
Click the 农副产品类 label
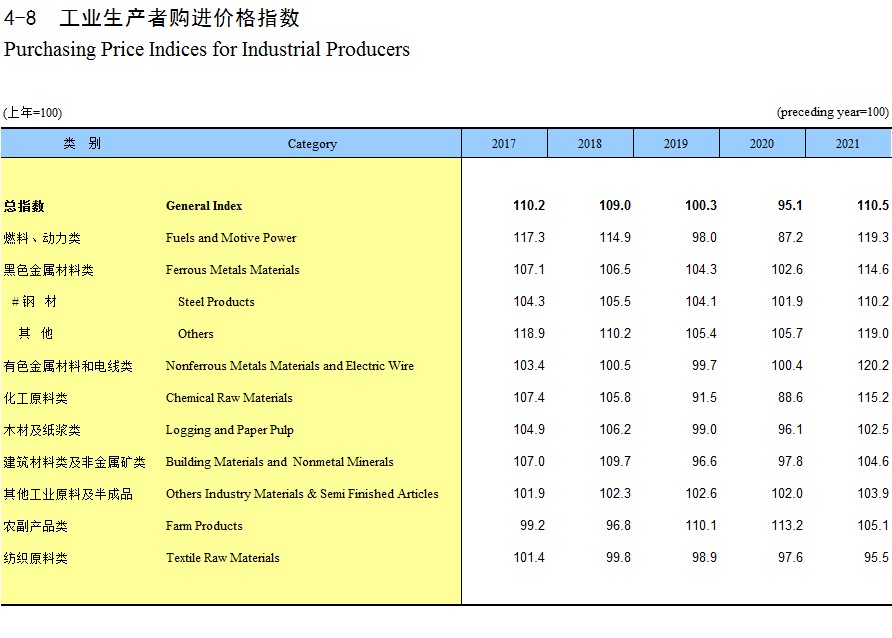(35, 526)
